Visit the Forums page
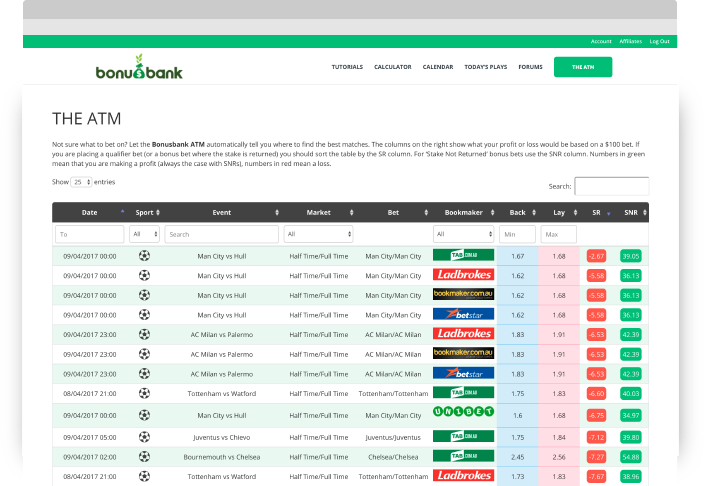This screenshot has width=704, height=486. [530, 67]
